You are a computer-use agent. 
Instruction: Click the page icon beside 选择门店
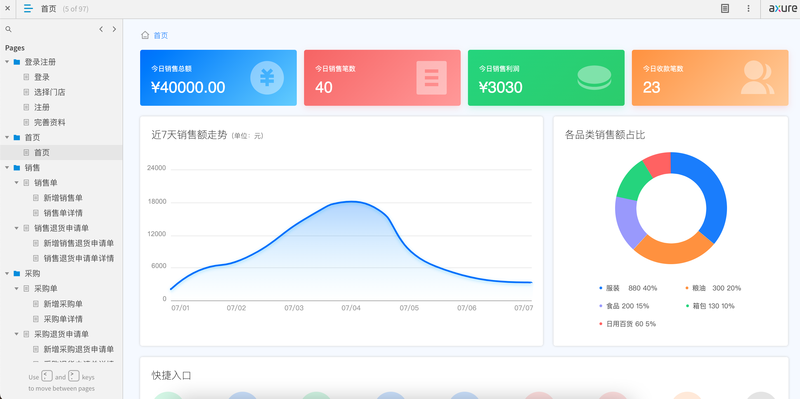pos(26,92)
